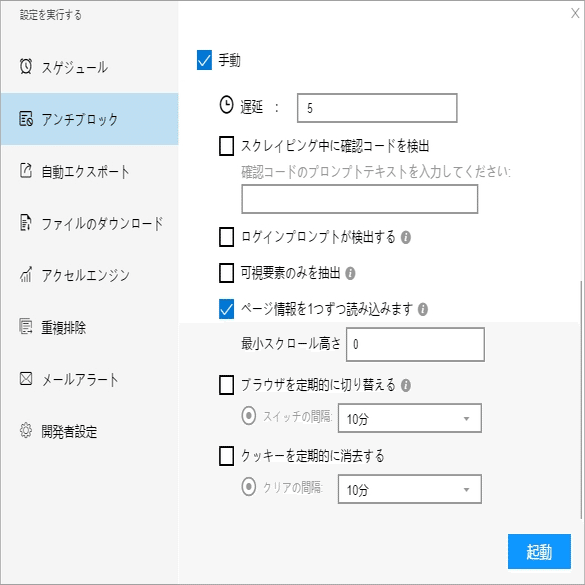Click the メールアラート envelope icon
The height and width of the screenshot is (585, 585).
26,378
